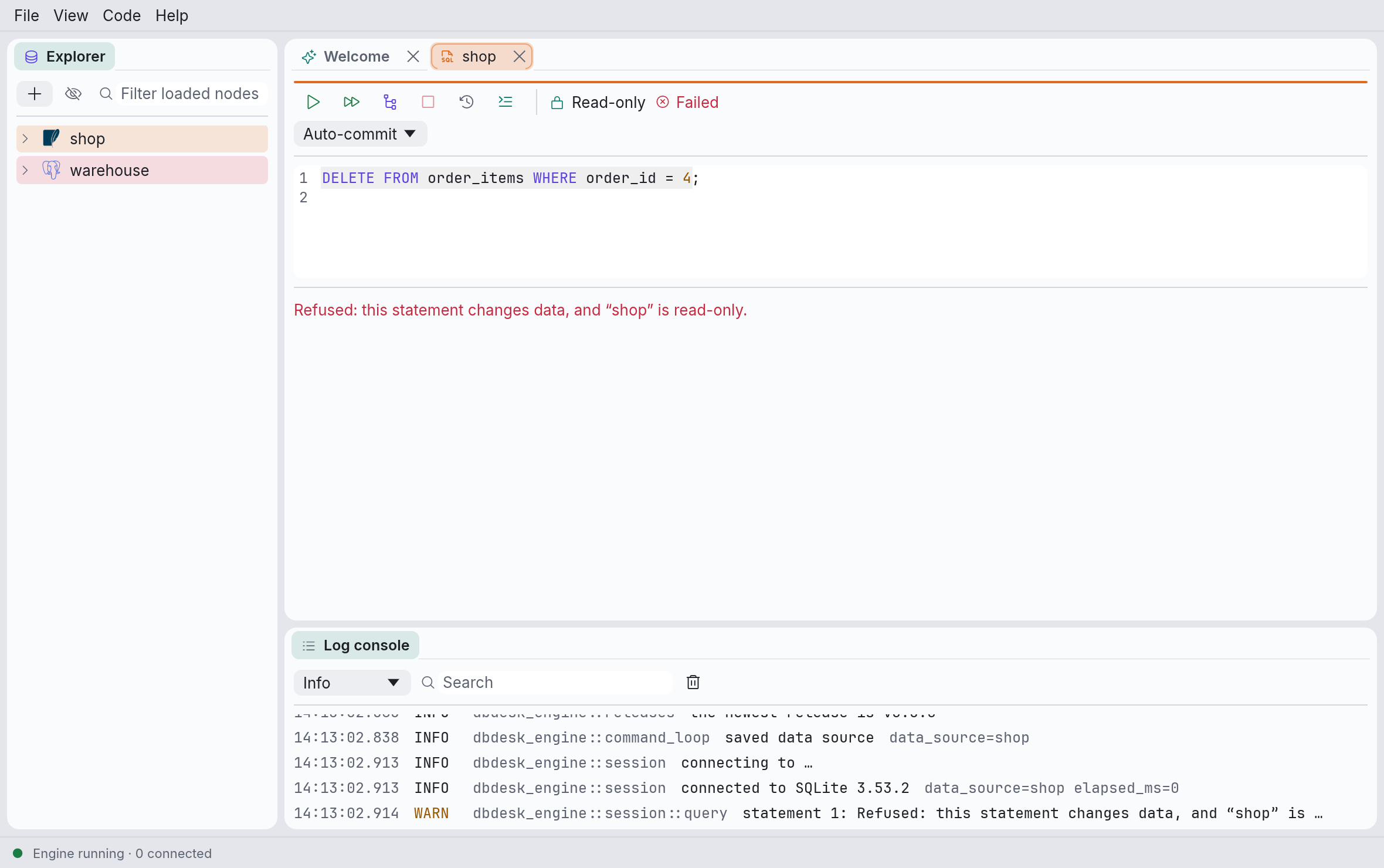Click the Engine running status text
Image resolution: width=1384 pixels, height=868 pixels.
tap(122, 853)
